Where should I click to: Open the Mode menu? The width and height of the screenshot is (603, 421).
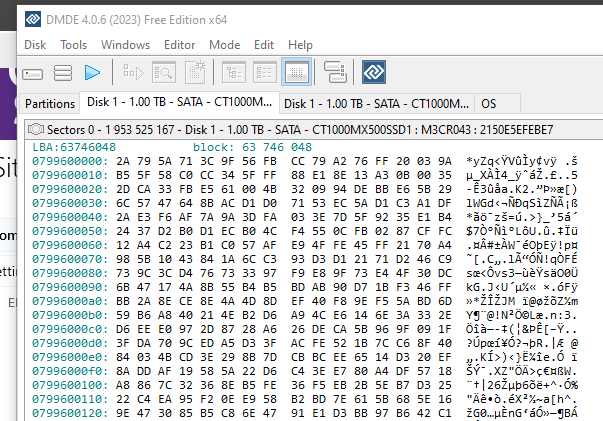tap(225, 45)
